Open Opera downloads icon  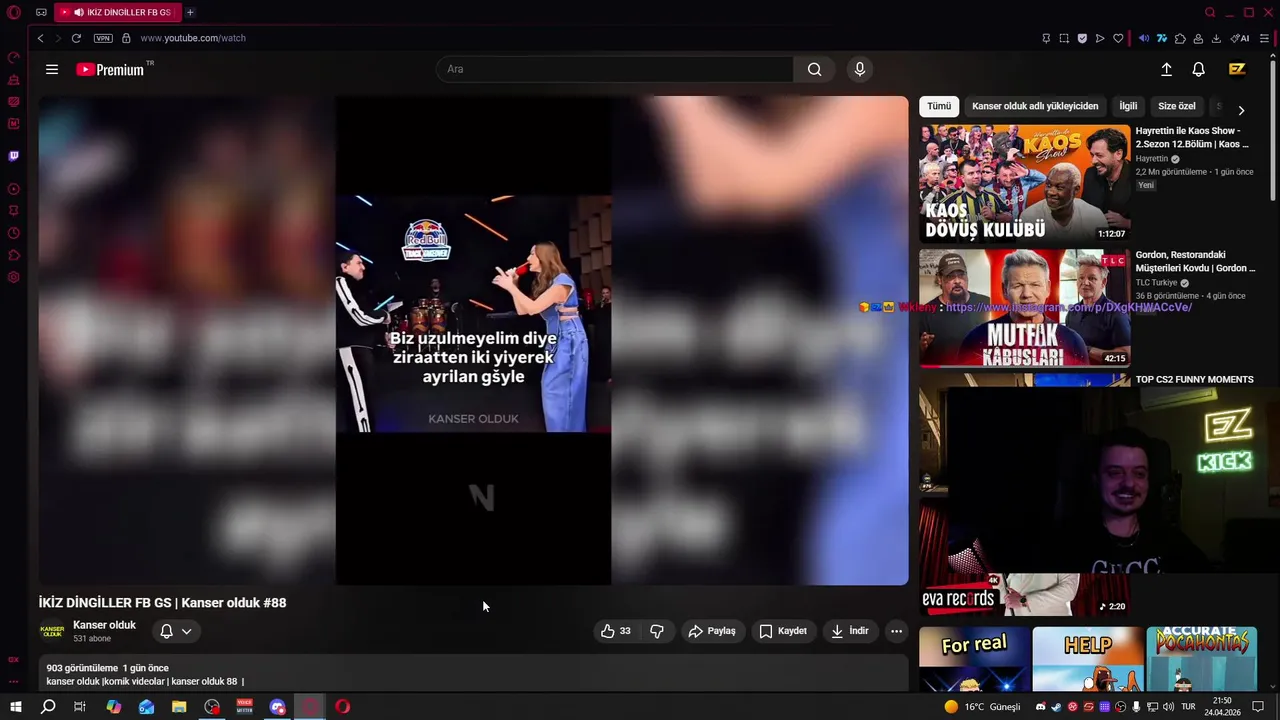[1216, 38]
